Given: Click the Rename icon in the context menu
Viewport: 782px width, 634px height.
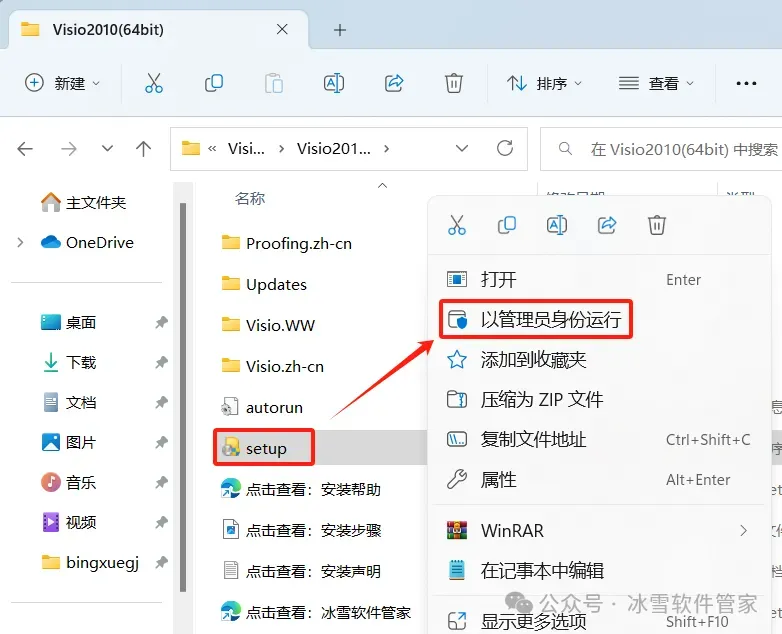Looking at the screenshot, I should [557, 225].
